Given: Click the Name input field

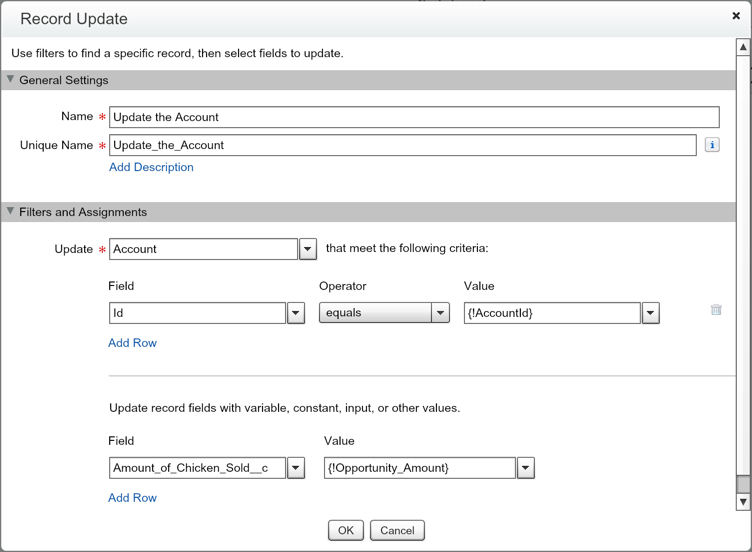Looking at the screenshot, I should pos(413,117).
